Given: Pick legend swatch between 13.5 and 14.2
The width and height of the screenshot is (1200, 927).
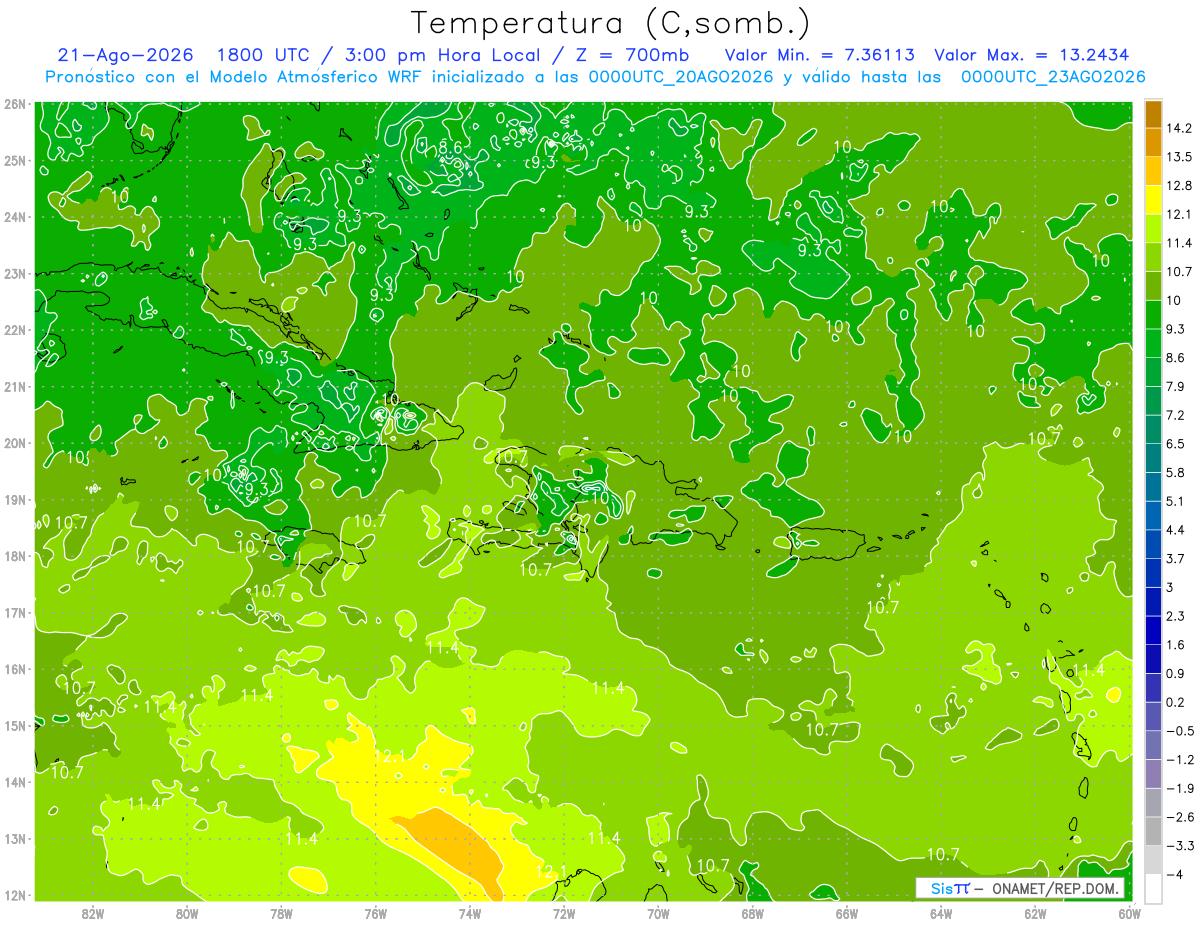Looking at the screenshot, I should (1153, 142).
